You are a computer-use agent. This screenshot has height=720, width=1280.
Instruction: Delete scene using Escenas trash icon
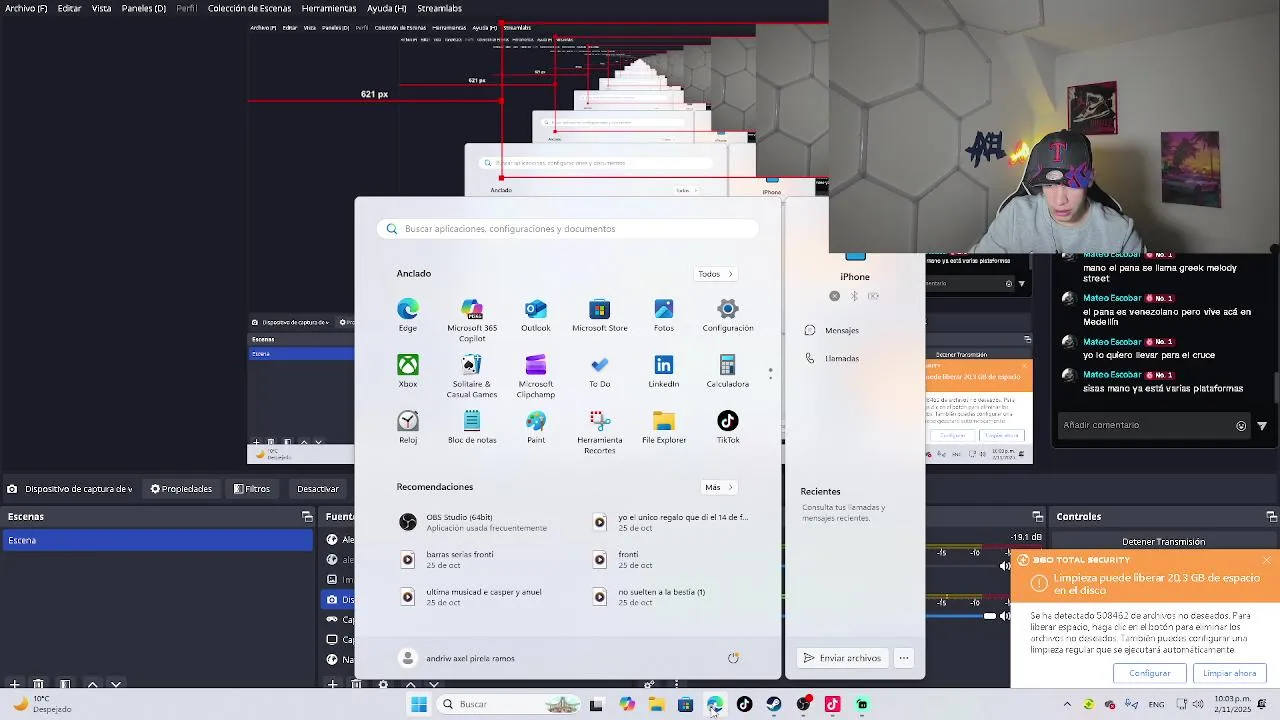38,685
